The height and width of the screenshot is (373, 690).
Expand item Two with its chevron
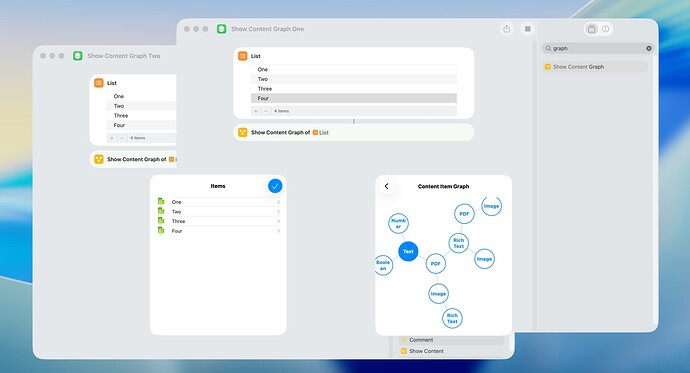pyautogui.click(x=279, y=212)
